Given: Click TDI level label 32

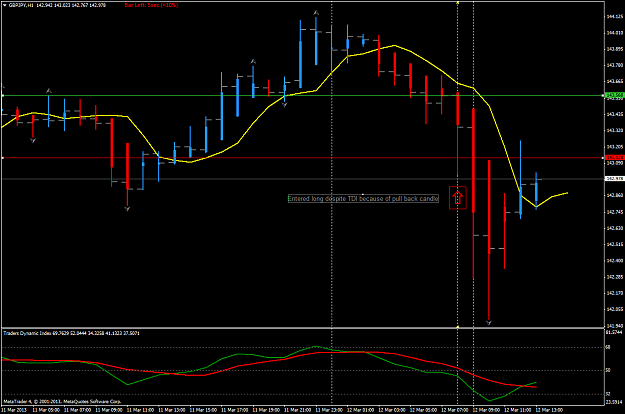Looking at the screenshot, I should pos(608,394).
